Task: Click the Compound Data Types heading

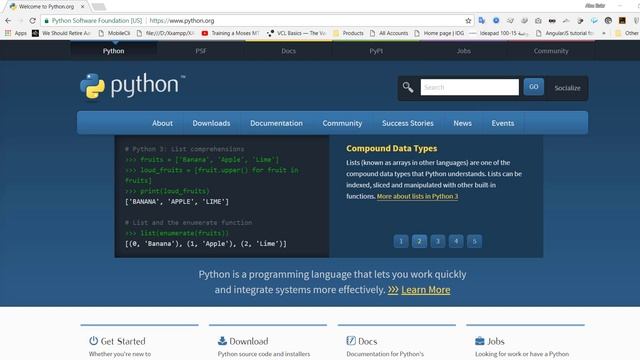Action: [x=391, y=148]
